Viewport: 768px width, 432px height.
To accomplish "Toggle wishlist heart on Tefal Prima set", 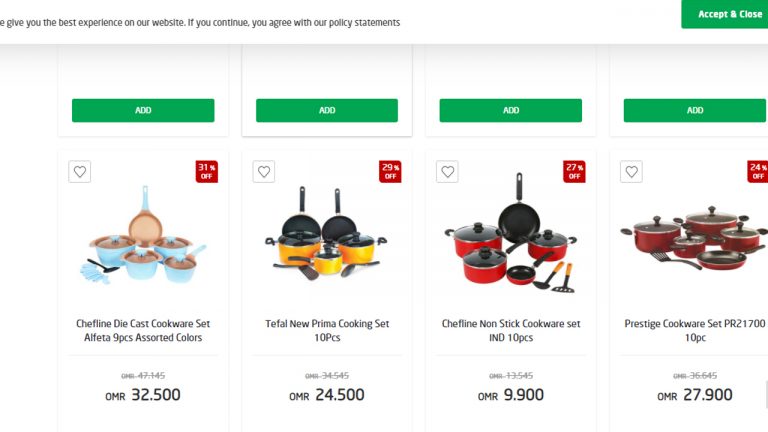I will click(x=264, y=172).
